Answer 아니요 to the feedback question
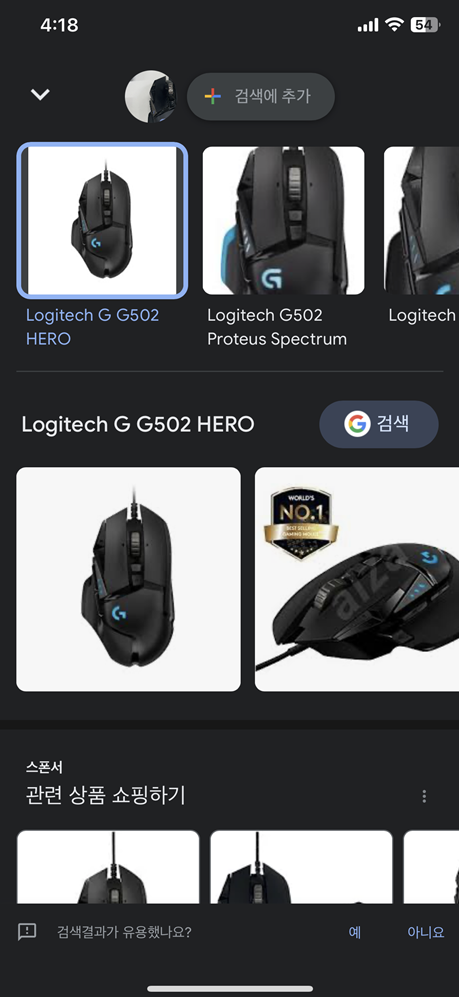Viewport: 459px width, 997px height. coord(425,932)
